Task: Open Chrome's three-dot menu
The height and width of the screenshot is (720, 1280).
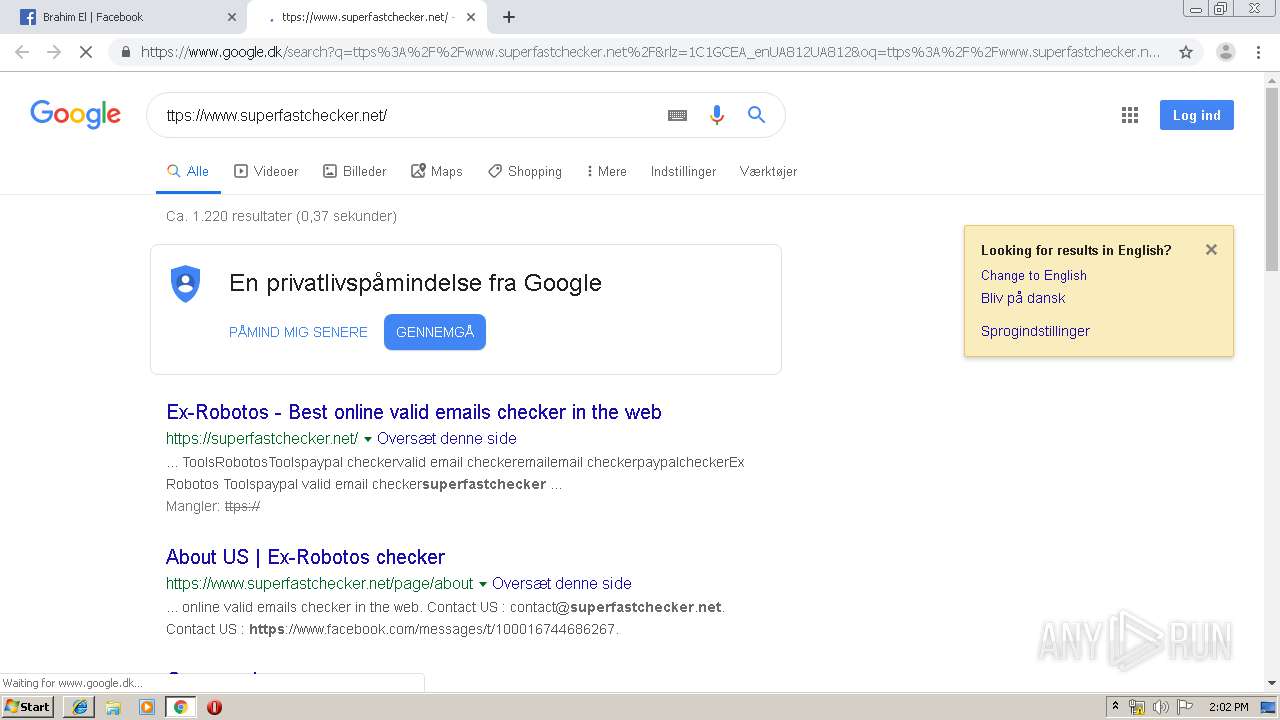Action: (x=1259, y=52)
